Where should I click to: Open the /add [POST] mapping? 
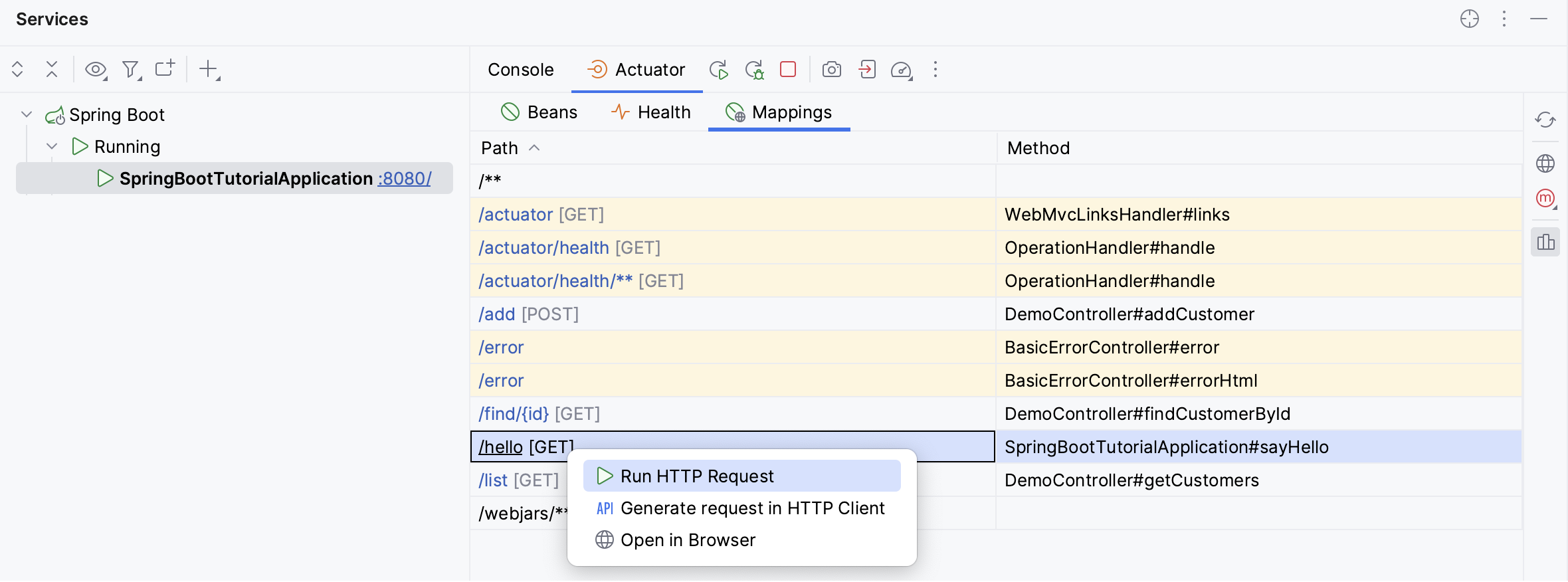click(497, 314)
